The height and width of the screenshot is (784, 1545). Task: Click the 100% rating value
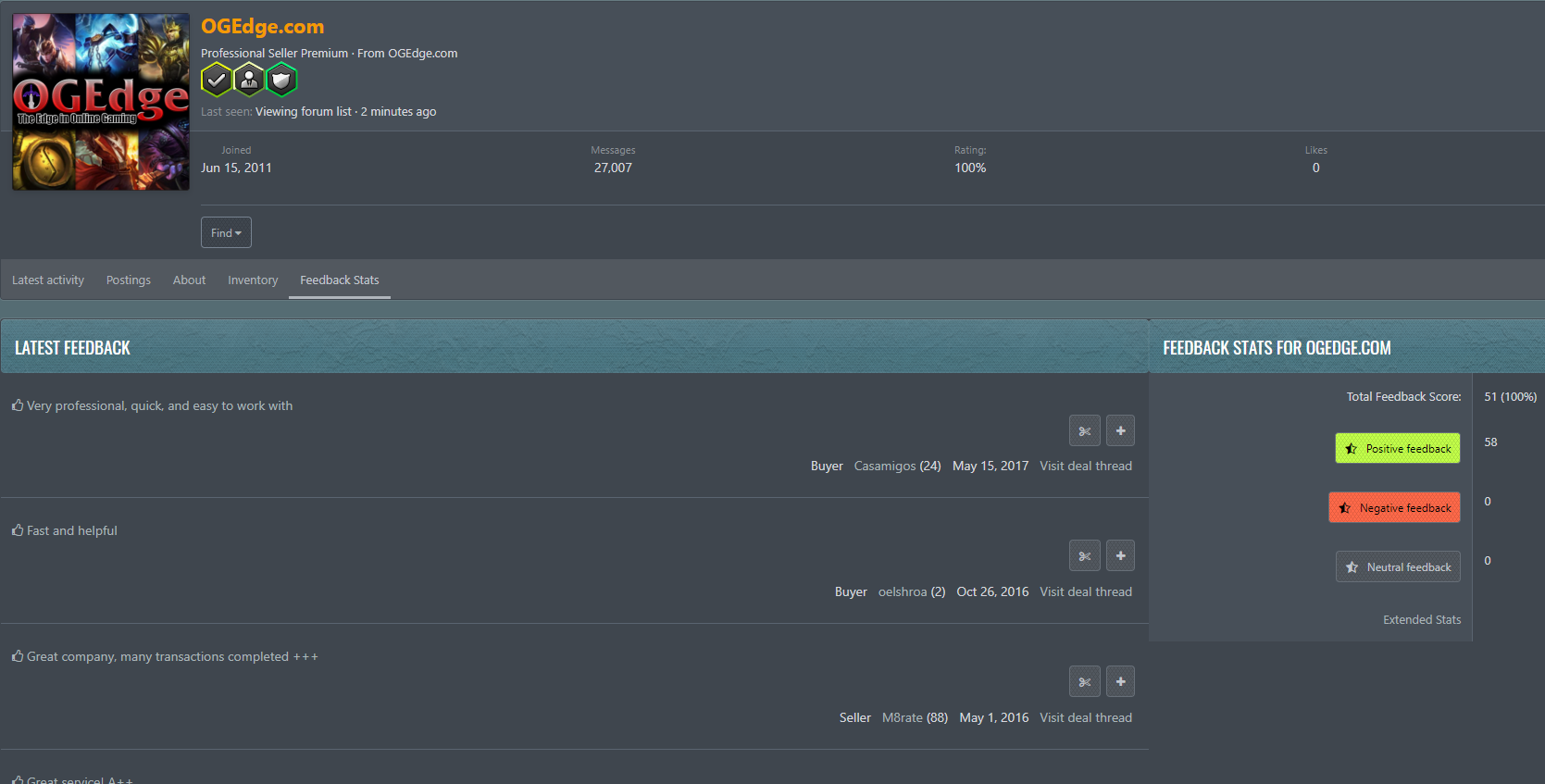(970, 168)
